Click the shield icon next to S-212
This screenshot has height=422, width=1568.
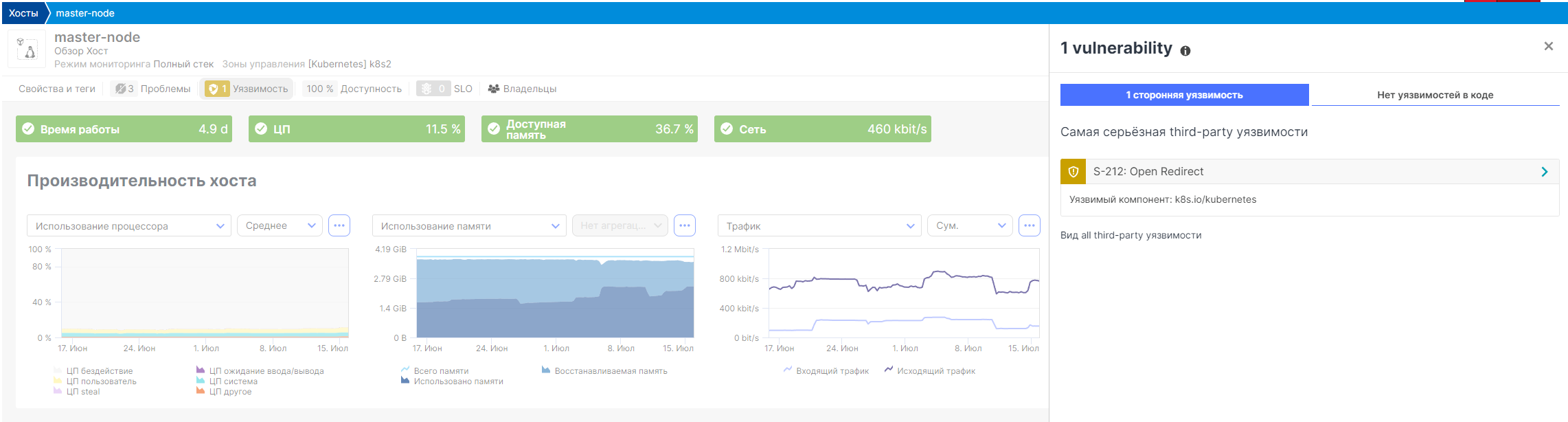click(x=1073, y=172)
